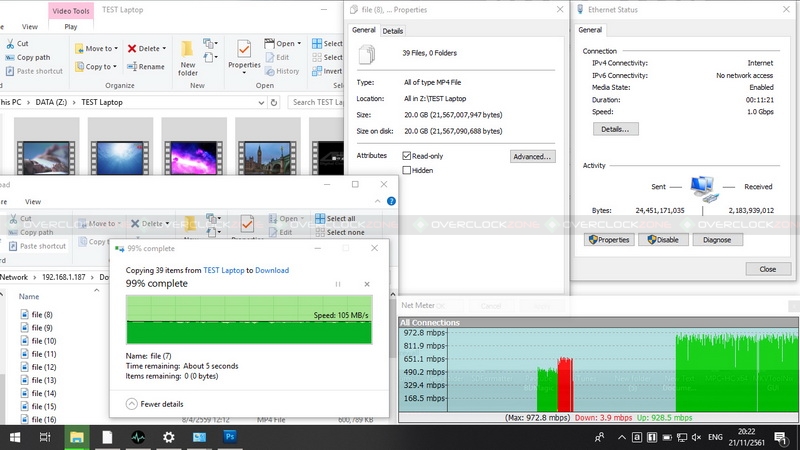800x450 pixels.
Task: Collapse ribbon chevron in Download window
Action: pos(378,201)
